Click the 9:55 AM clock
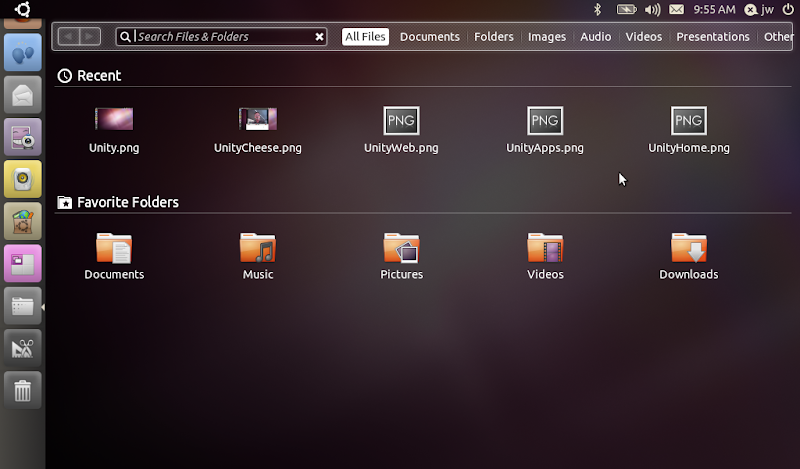 point(714,9)
